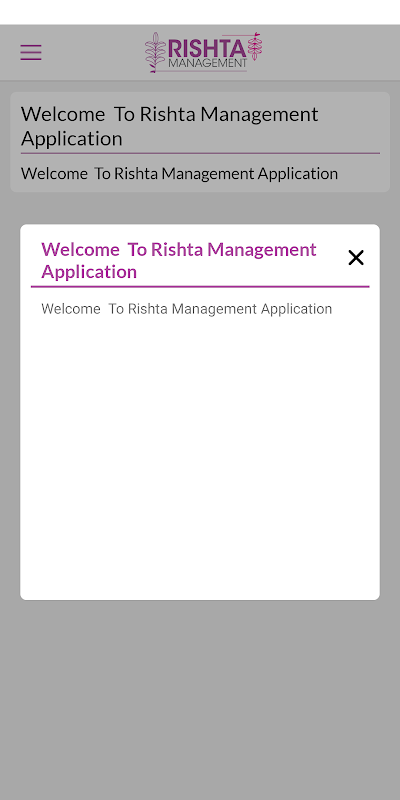Tap the dimmed card's large welcome heading
The width and height of the screenshot is (400, 800).
169,126
